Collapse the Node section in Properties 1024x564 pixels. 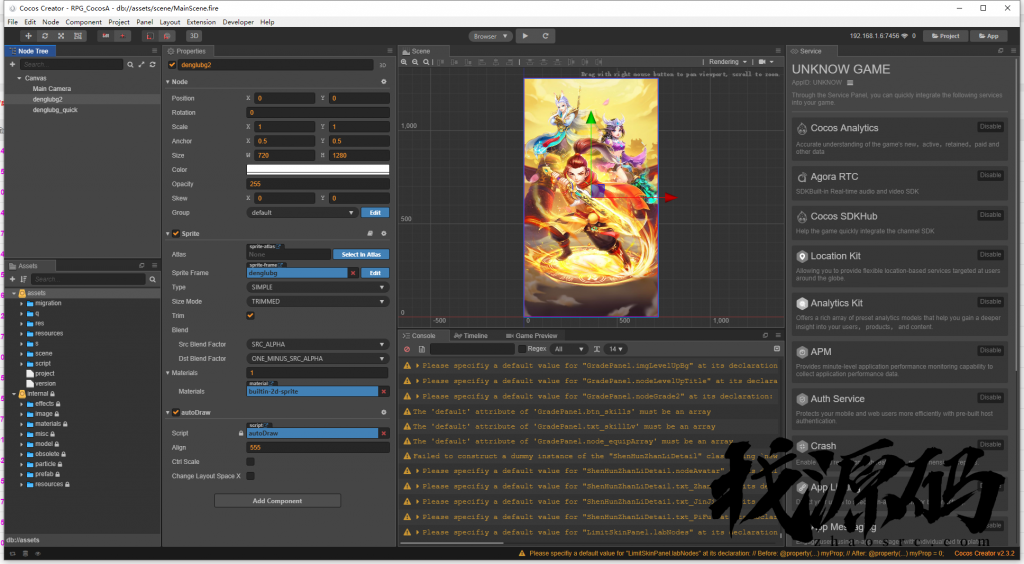(168, 82)
